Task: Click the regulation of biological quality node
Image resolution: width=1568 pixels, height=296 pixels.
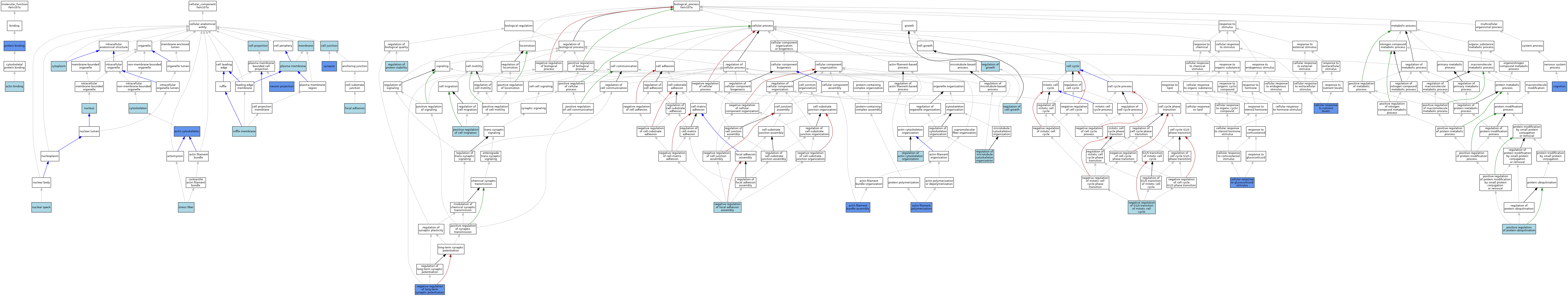Action: [x=396, y=46]
